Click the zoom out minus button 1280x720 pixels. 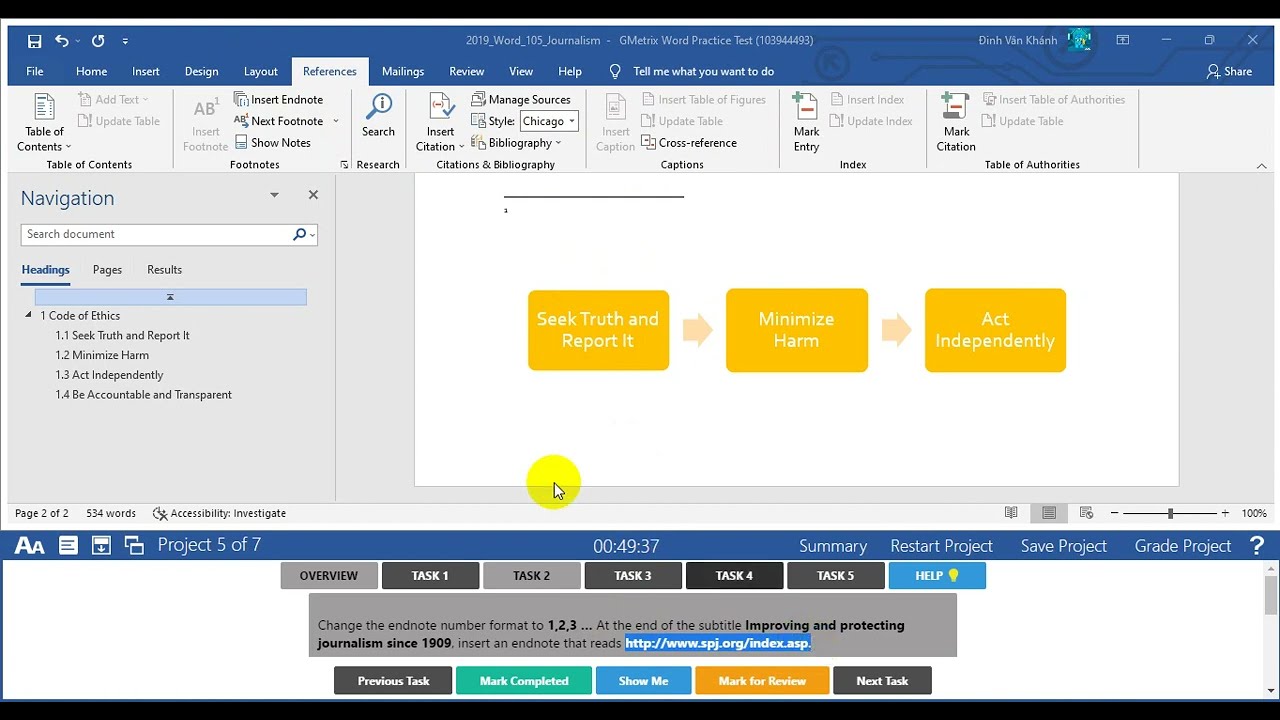pyautogui.click(x=1114, y=513)
